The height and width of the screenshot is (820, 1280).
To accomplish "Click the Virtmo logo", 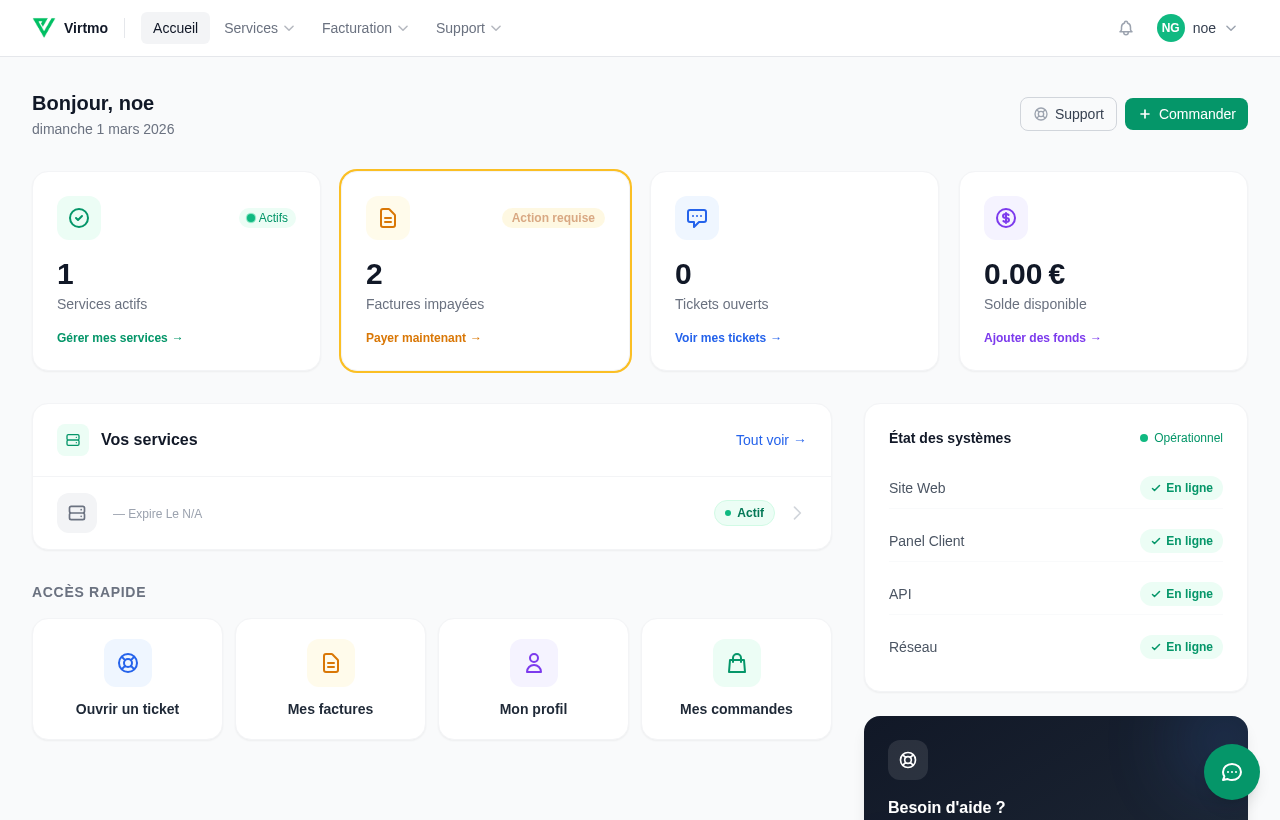I will tap(70, 28).
